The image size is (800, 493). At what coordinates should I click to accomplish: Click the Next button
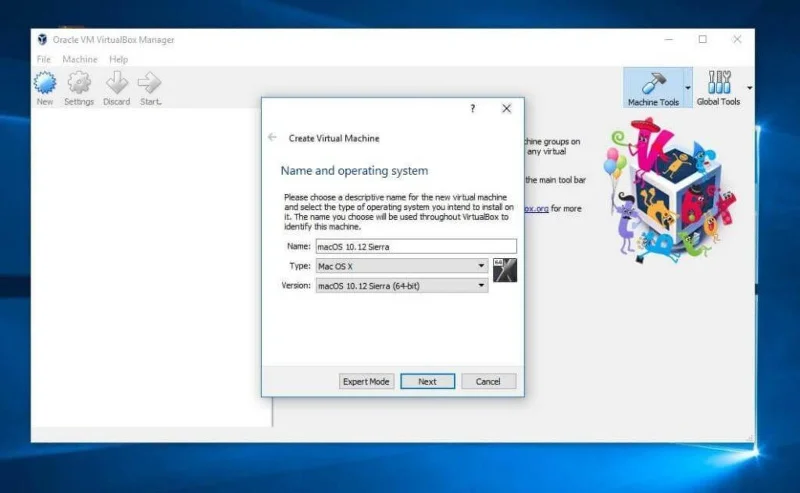pyautogui.click(x=427, y=381)
